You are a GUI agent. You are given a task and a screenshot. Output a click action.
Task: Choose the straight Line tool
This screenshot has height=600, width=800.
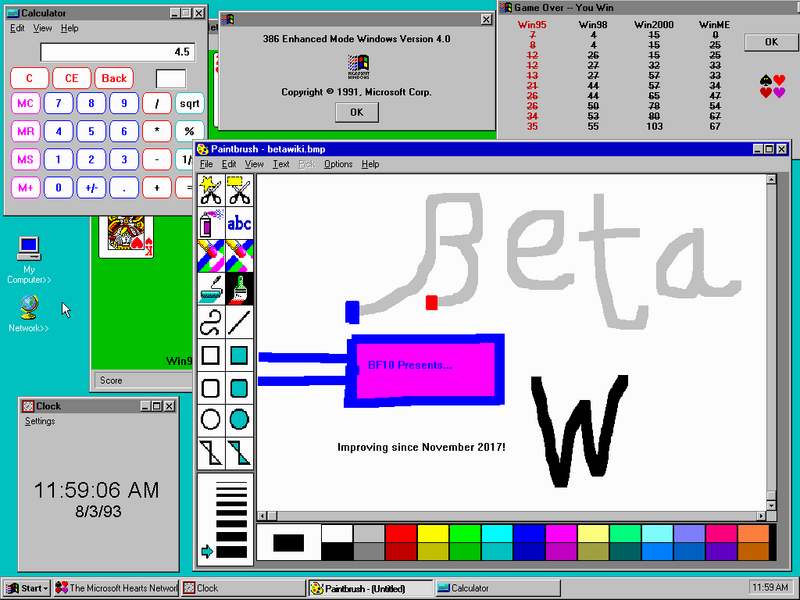239,322
